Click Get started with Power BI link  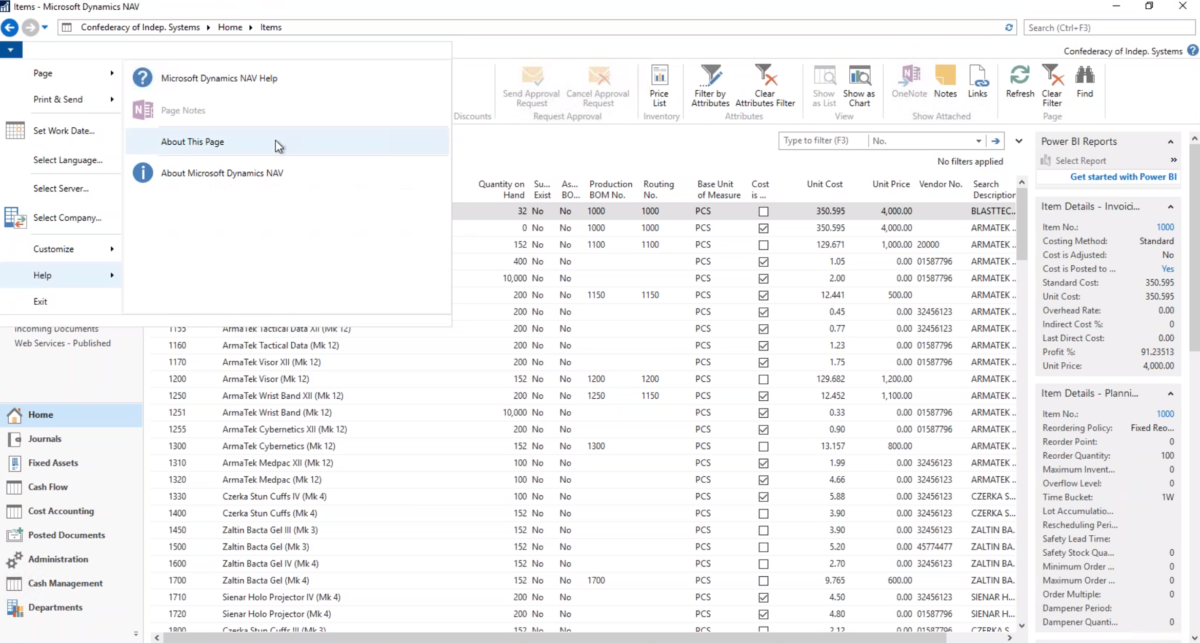[1123, 177]
